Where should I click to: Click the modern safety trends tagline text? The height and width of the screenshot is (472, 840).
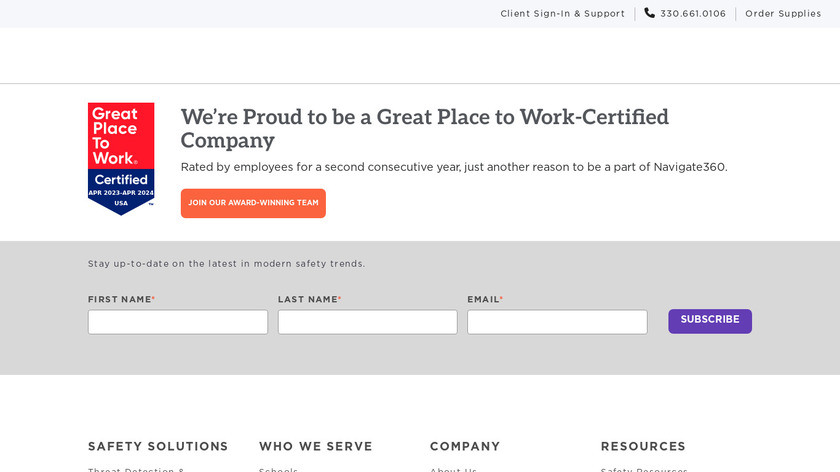point(227,264)
